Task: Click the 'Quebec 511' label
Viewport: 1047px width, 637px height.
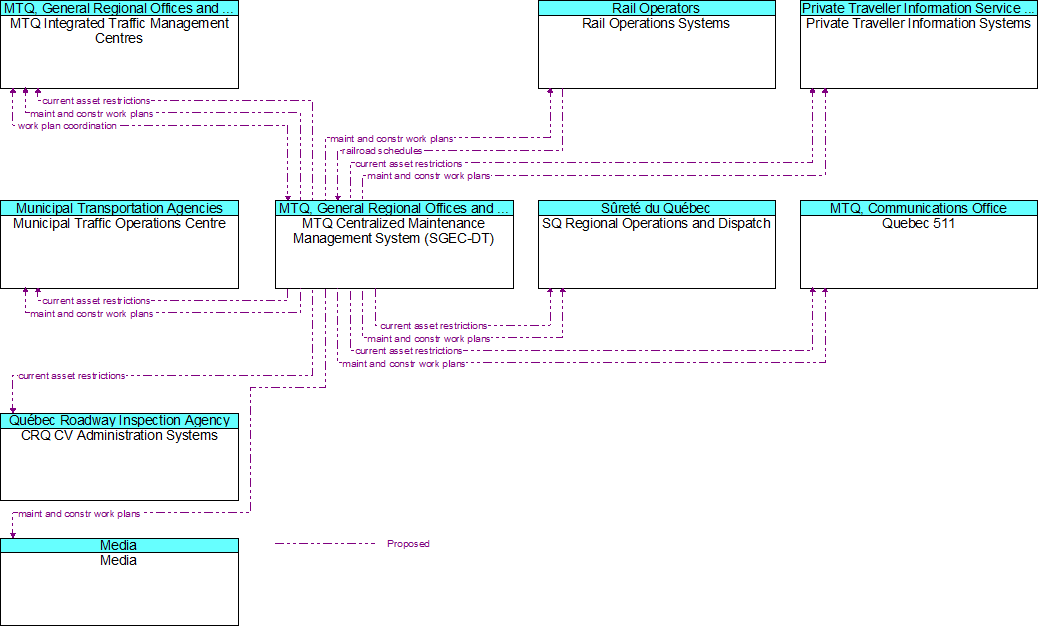Action: (918, 224)
